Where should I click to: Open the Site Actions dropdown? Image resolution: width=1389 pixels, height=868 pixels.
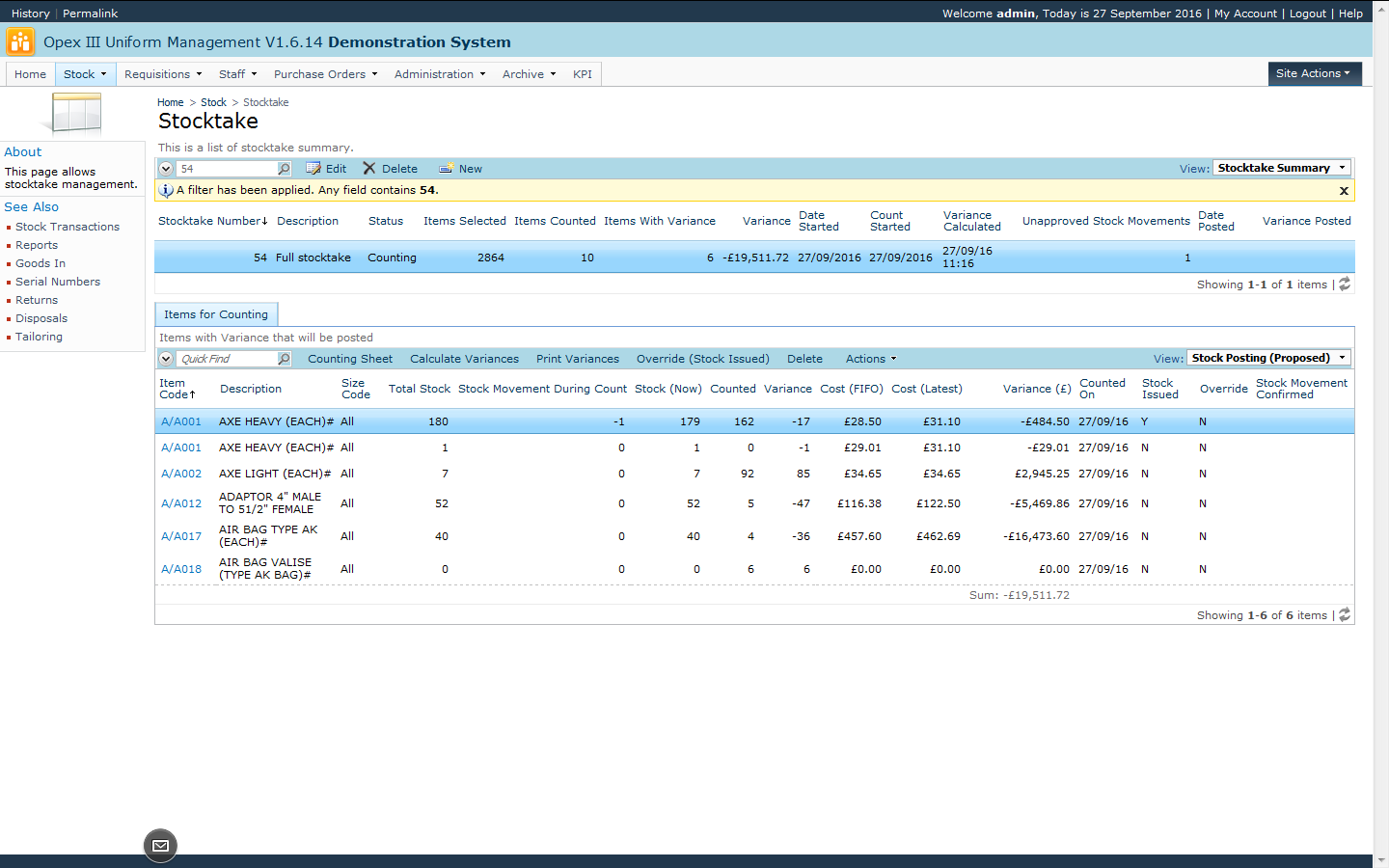tap(1315, 73)
